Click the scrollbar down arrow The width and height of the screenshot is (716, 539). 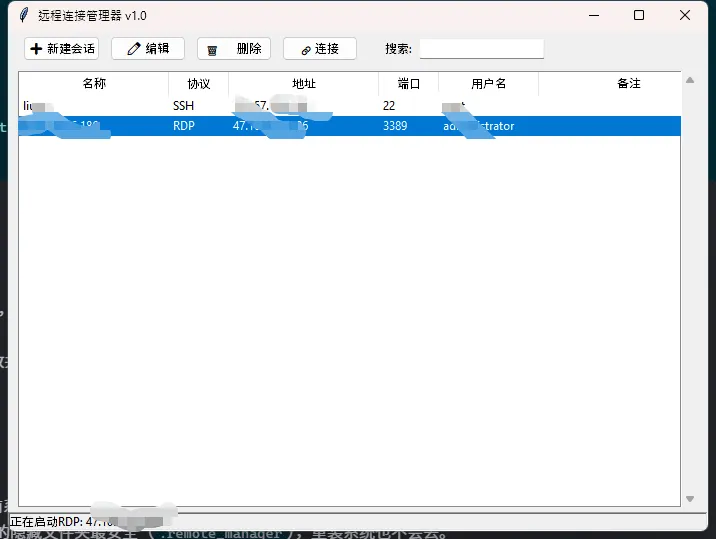[689, 498]
